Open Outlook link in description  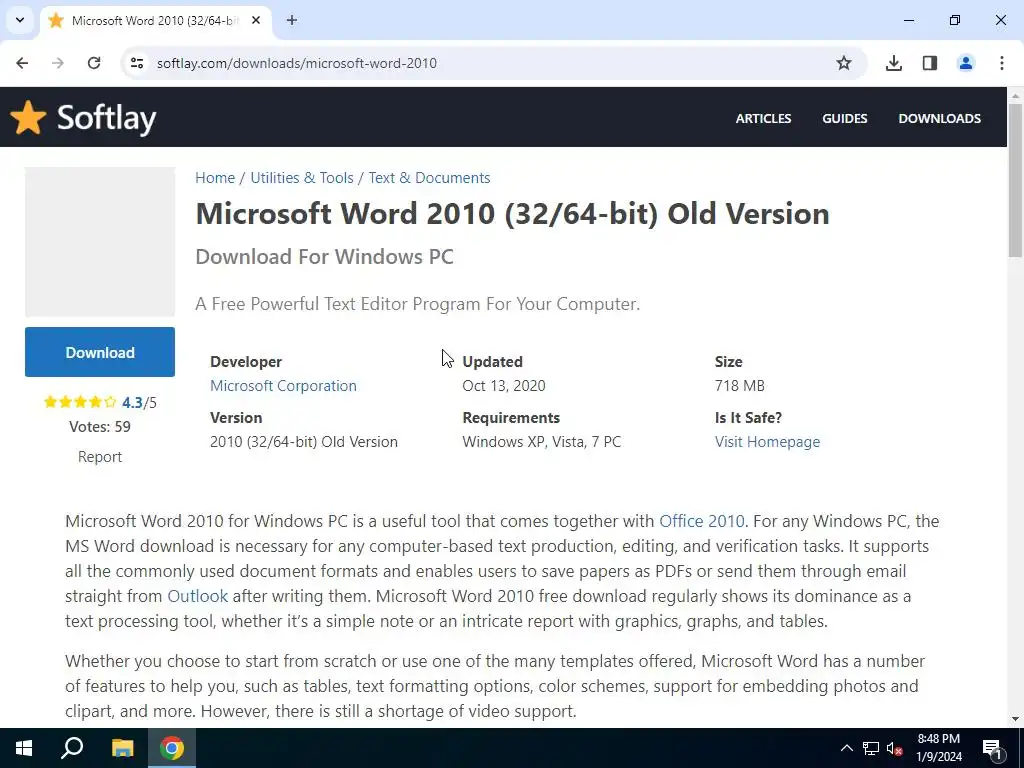[197, 596]
